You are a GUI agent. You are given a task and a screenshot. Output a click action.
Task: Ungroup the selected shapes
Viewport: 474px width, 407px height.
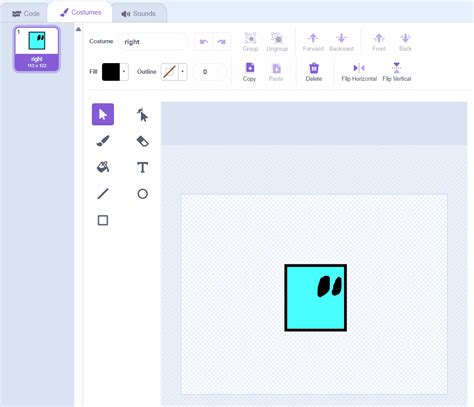pos(277,42)
